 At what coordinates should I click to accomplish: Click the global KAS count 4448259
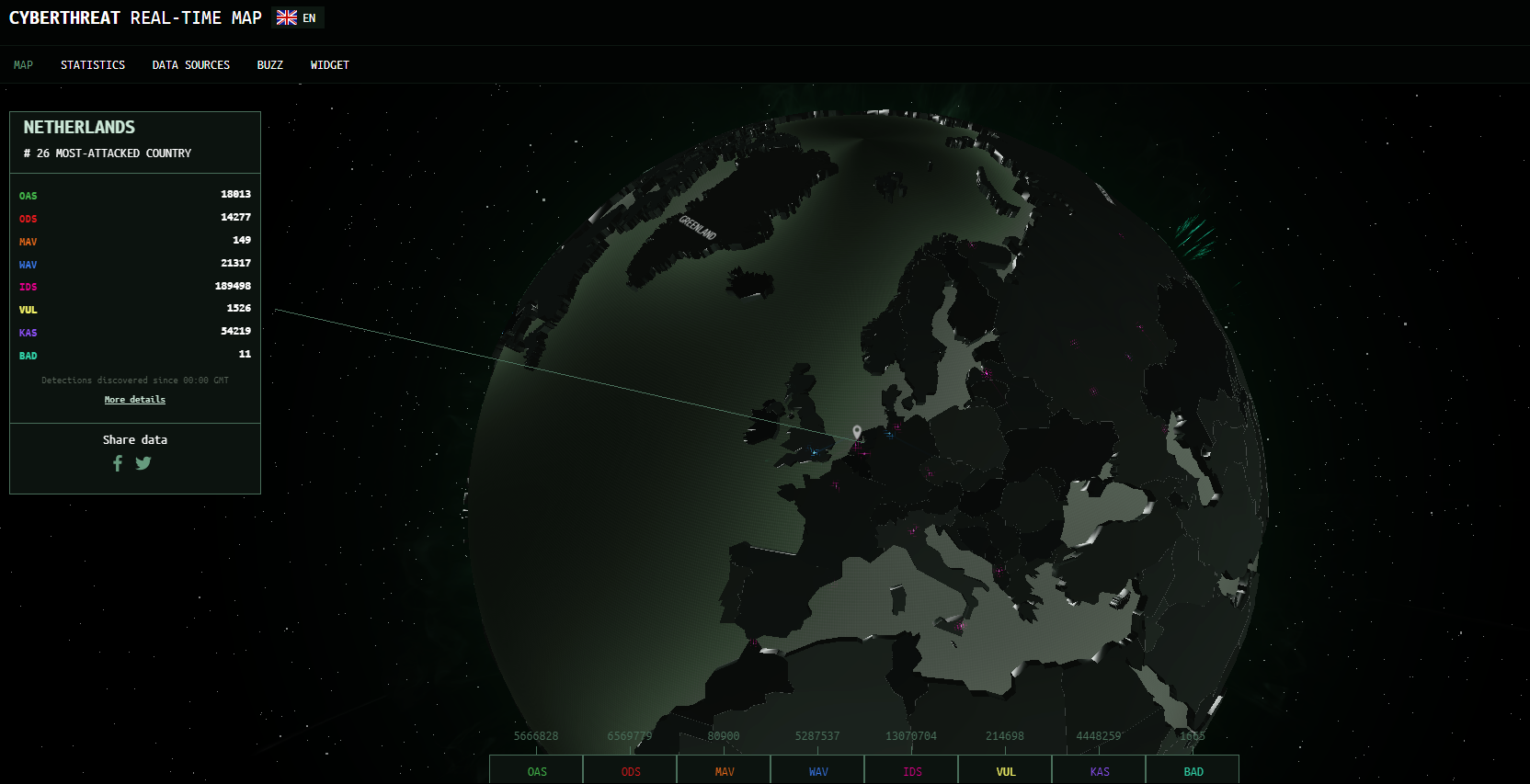click(1099, 736)
